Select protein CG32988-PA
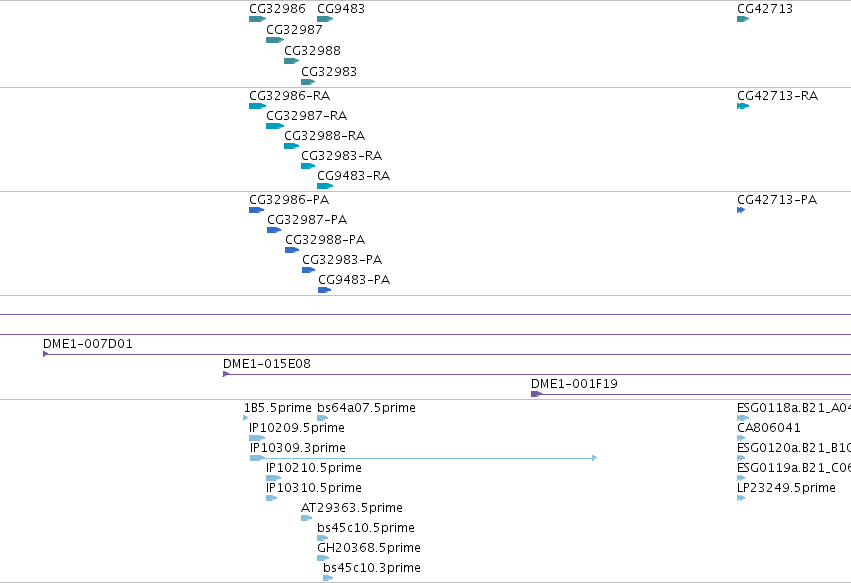 (291, 250)
